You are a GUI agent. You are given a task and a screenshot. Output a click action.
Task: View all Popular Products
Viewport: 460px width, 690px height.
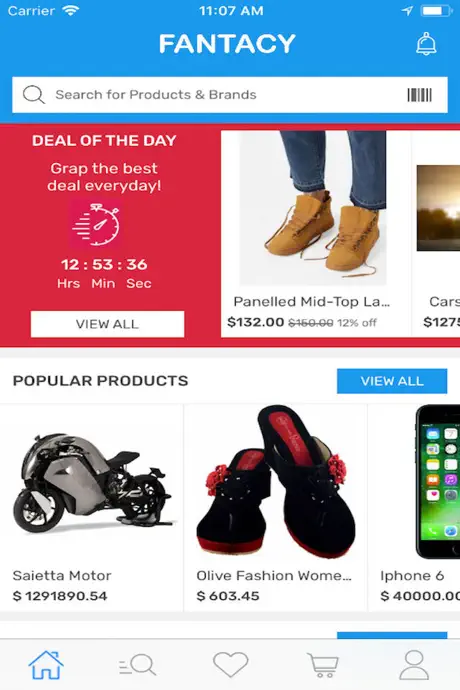392,381
